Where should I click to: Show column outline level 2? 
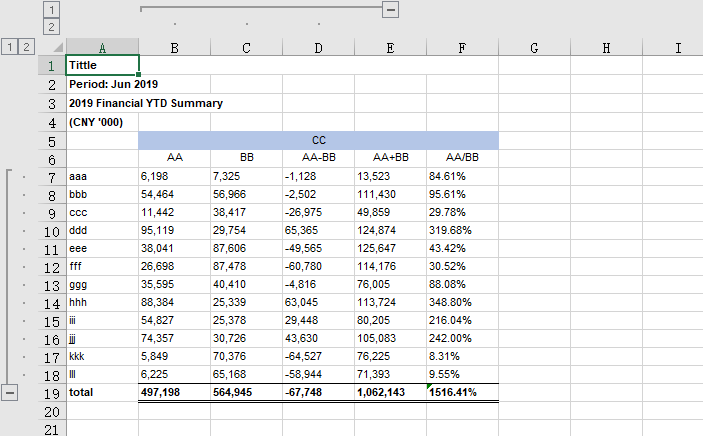pyautogui.click(x=52, y=26)
